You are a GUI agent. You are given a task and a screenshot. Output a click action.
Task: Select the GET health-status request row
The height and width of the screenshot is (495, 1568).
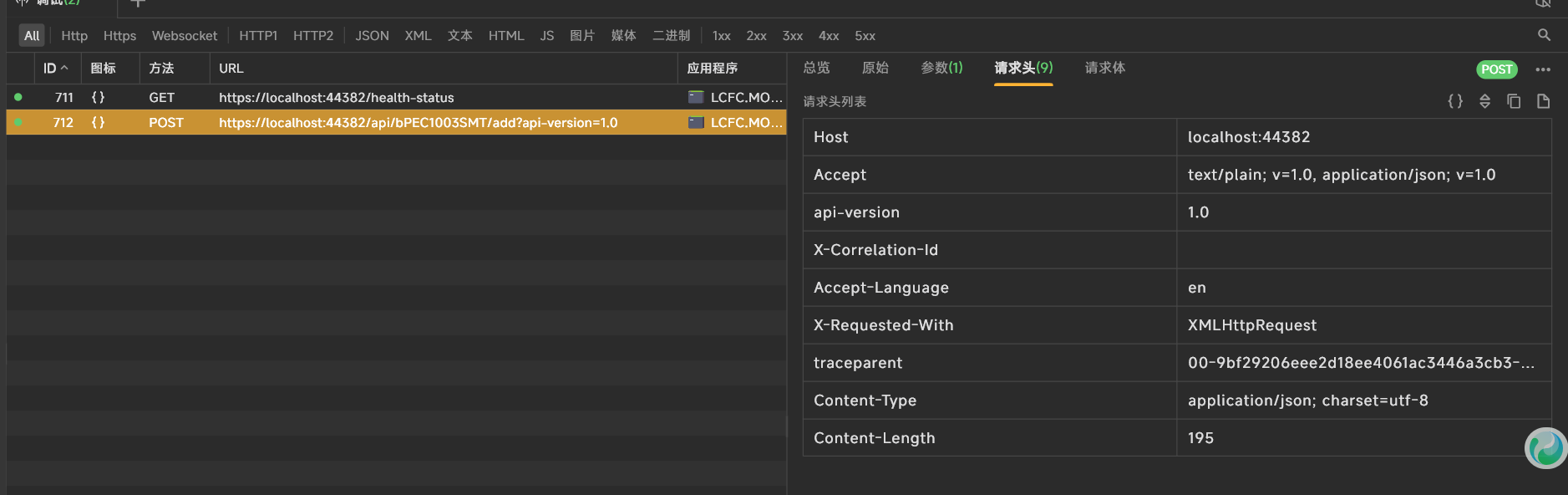click(336, 98)
